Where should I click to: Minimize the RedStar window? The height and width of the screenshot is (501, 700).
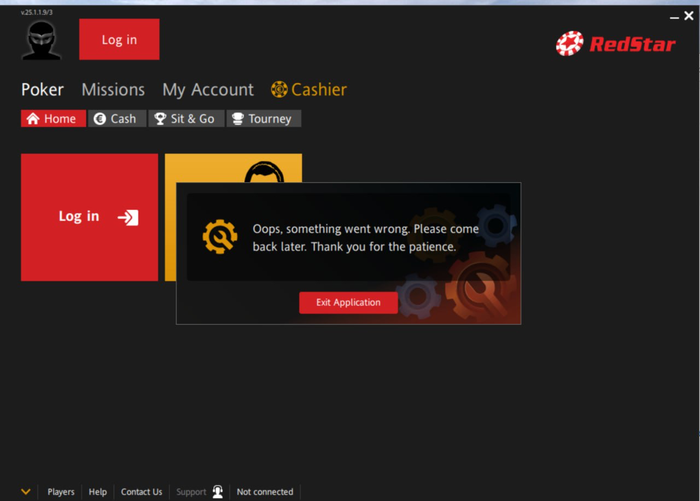674,17
